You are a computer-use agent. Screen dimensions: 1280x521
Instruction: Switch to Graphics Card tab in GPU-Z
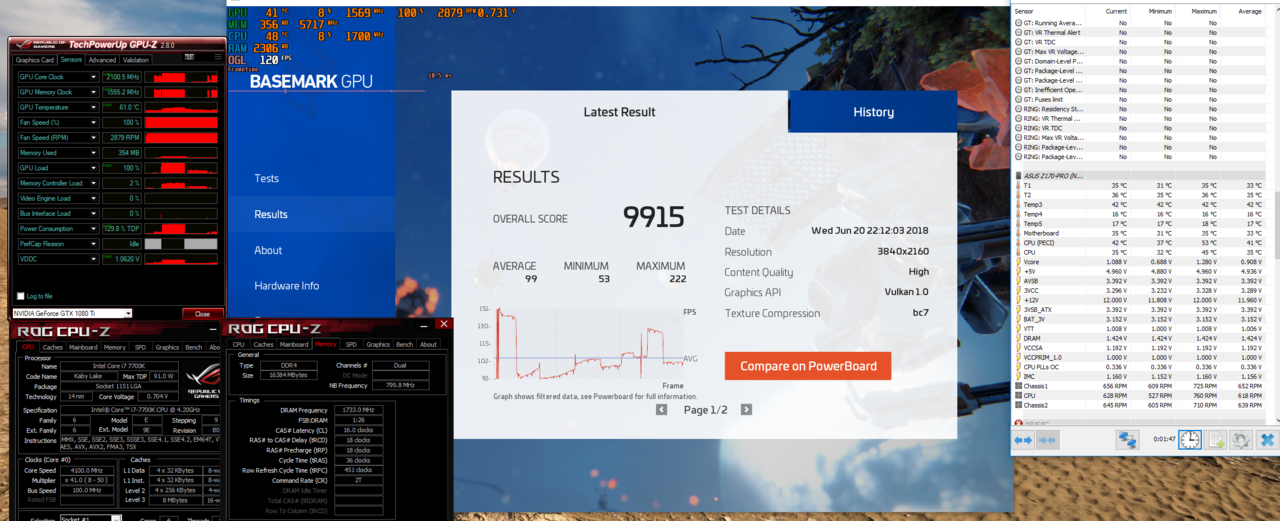coord(34,60)
